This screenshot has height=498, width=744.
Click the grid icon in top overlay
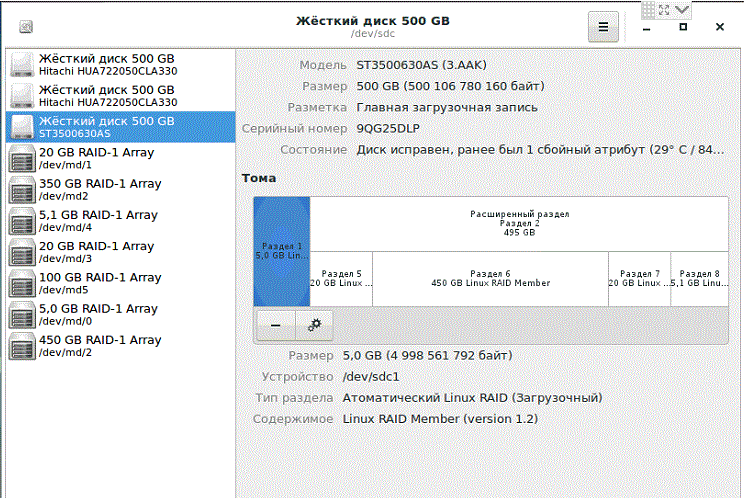(648, 9)
